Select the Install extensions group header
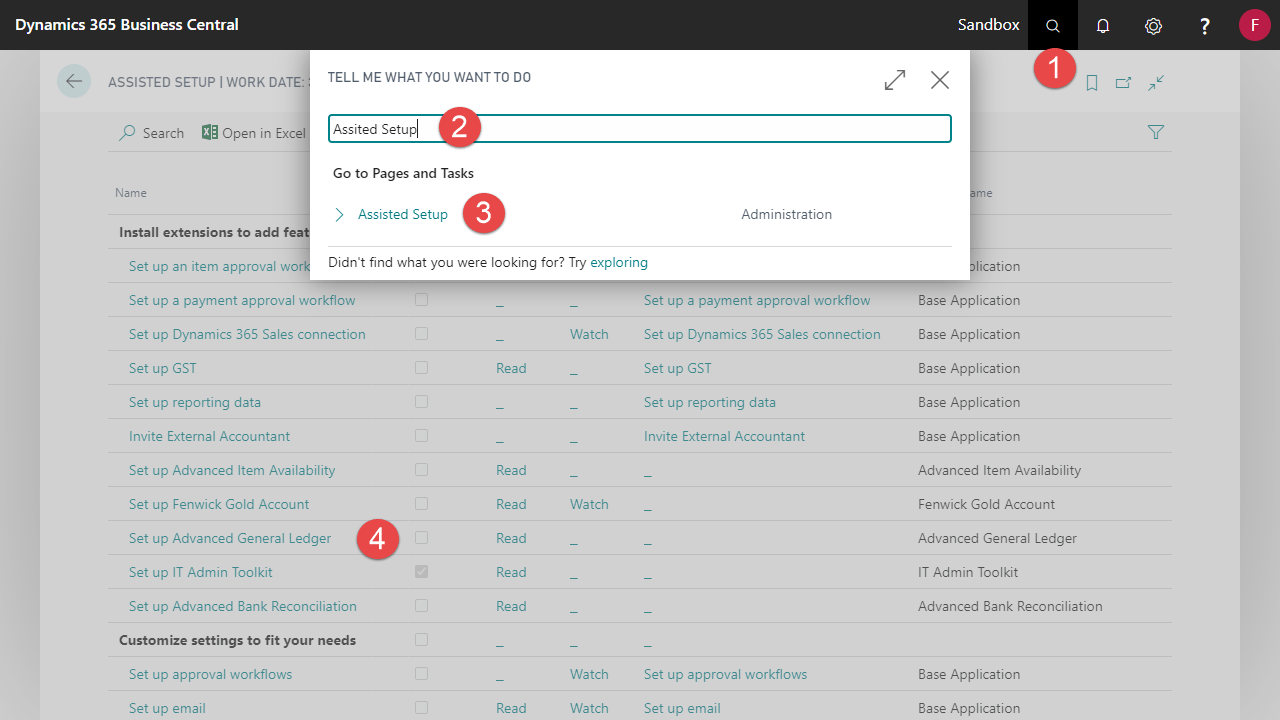 pyautogui.click(x=214, y=232)
